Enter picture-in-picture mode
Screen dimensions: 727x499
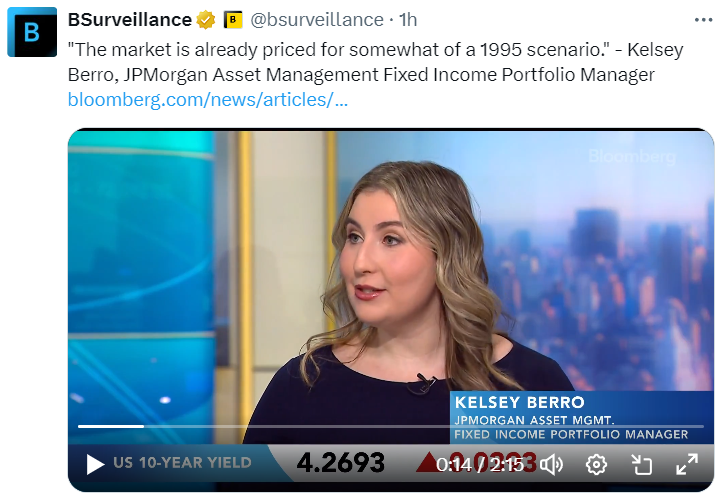tap(641, 464)
